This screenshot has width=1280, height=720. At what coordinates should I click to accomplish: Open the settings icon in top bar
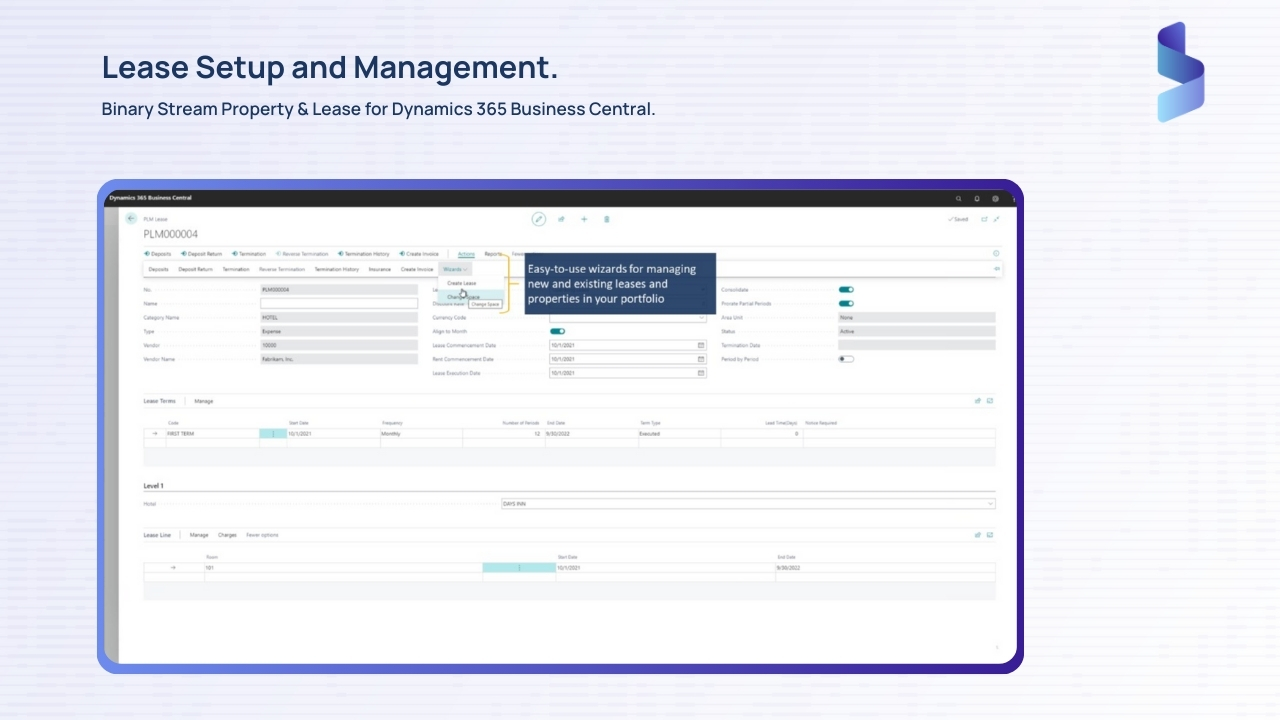[995, 198]
